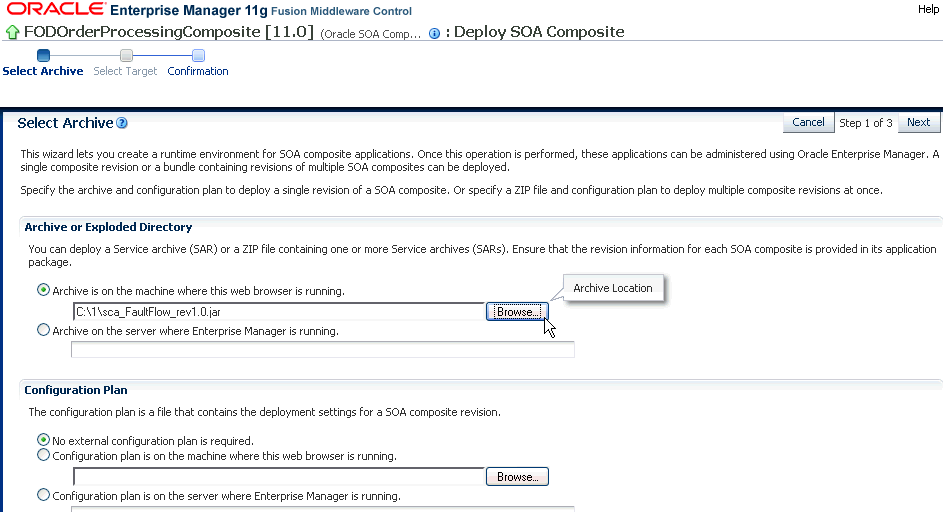Select archive on browser machine radio
943x512 pixels.
coord(43,290)
